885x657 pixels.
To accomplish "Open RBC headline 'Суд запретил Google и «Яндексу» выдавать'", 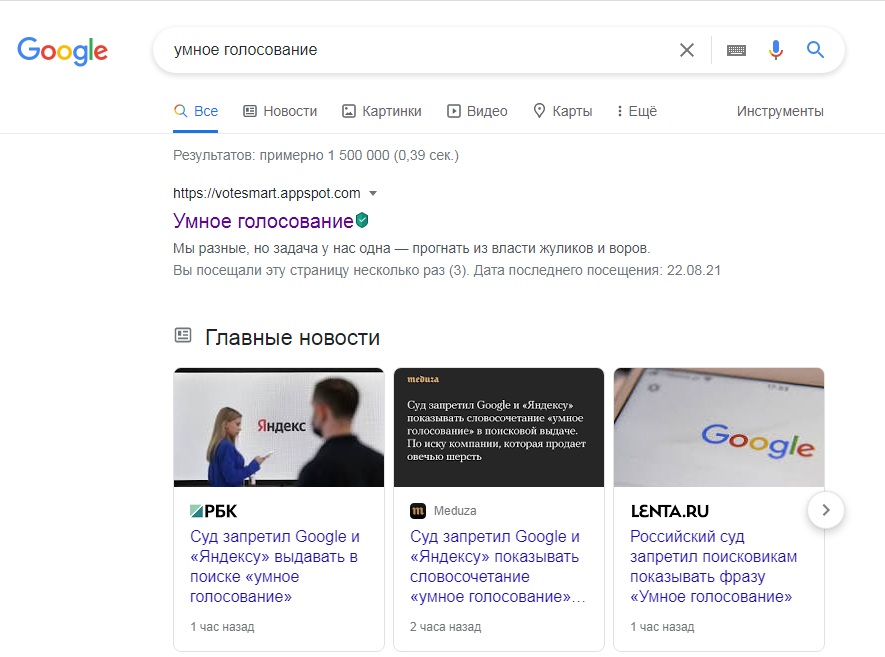I will [x=275, y=566].
